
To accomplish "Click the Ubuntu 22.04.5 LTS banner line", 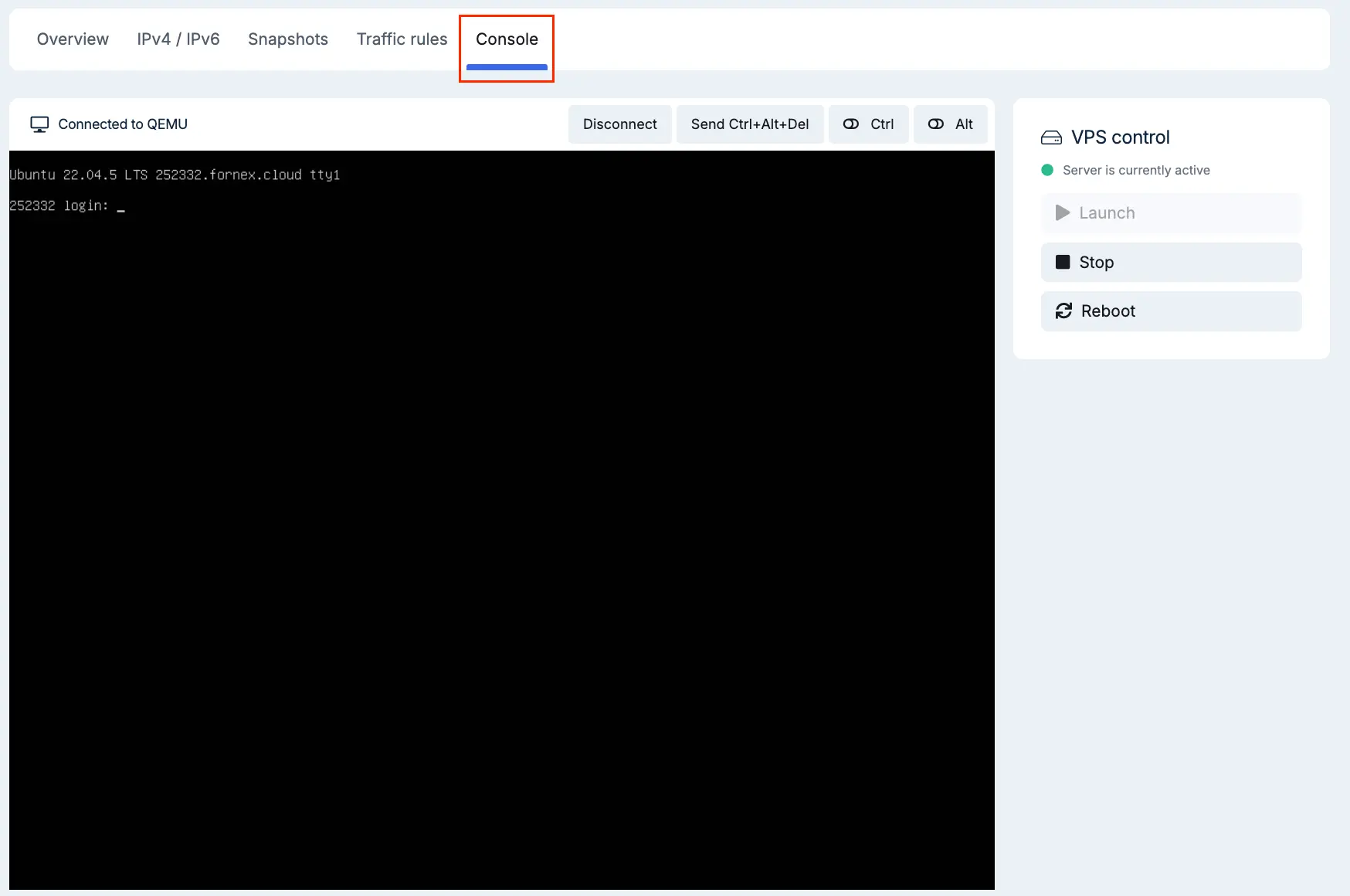I will 175,175.
